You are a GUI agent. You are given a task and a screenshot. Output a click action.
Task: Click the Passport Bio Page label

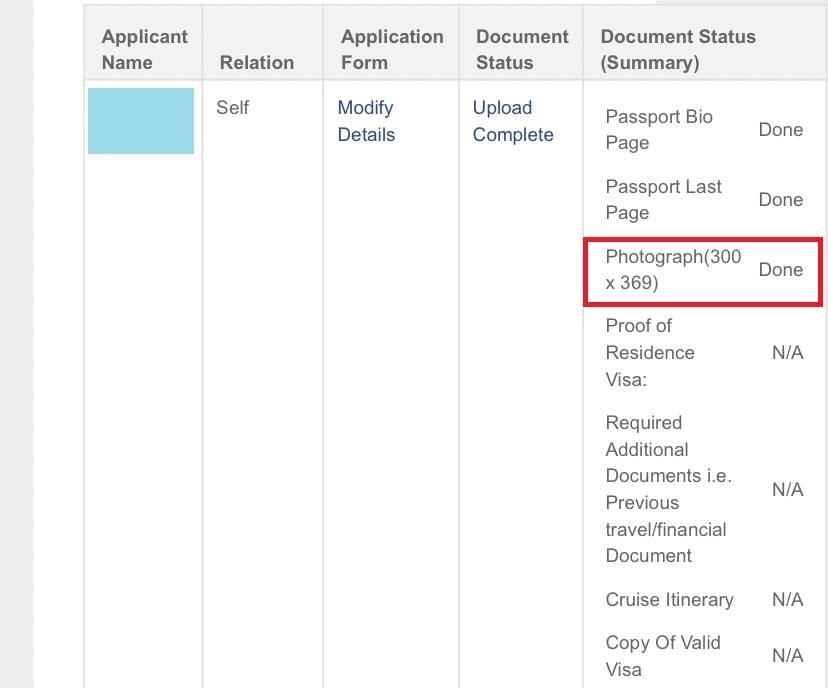pos(659,130)
